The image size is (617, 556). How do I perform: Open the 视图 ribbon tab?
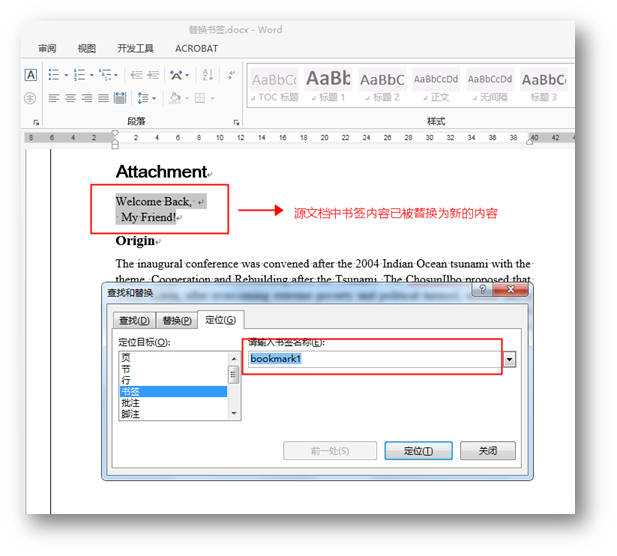coord(87,48)
